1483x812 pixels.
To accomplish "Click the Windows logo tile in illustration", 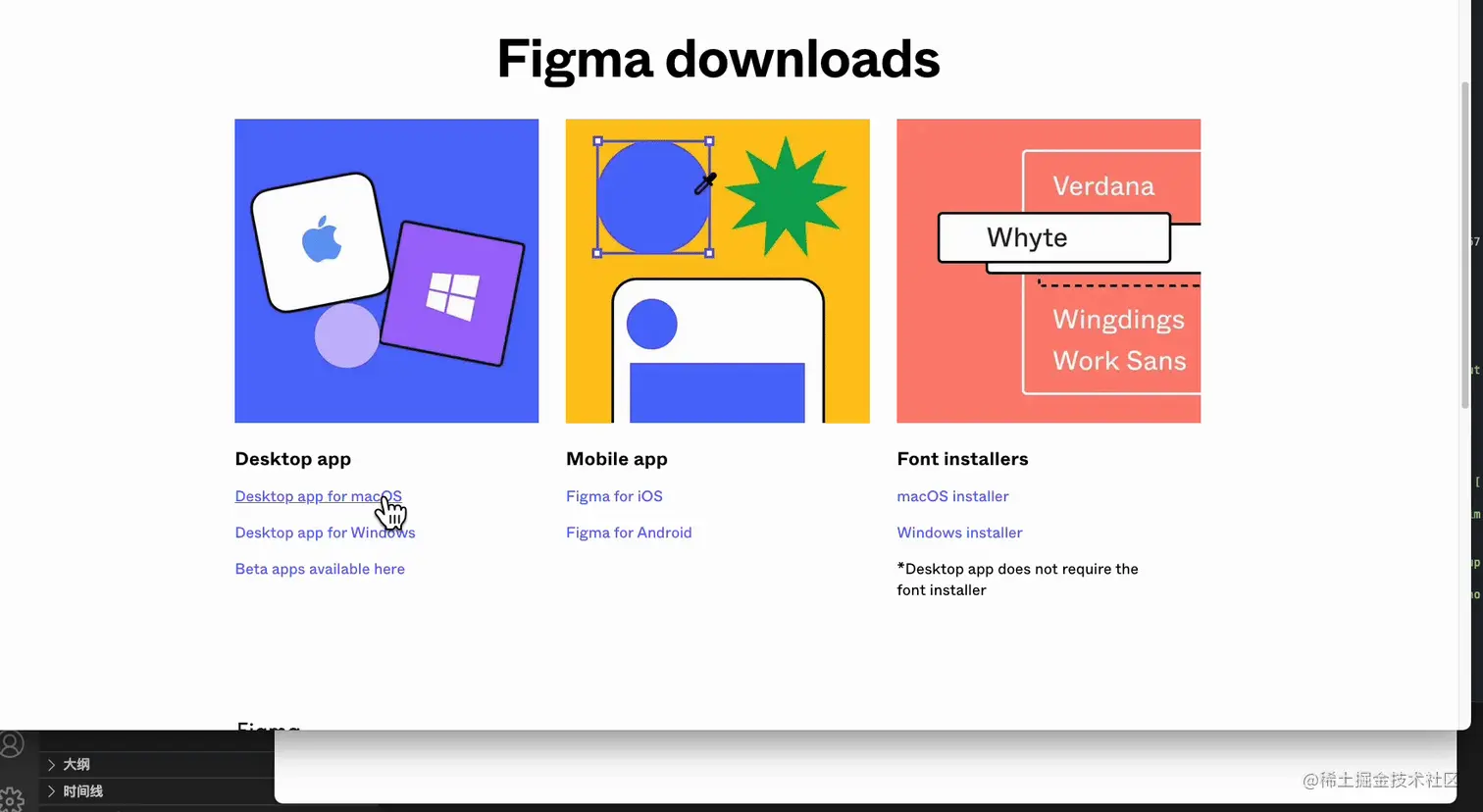I will pos(452,294).
